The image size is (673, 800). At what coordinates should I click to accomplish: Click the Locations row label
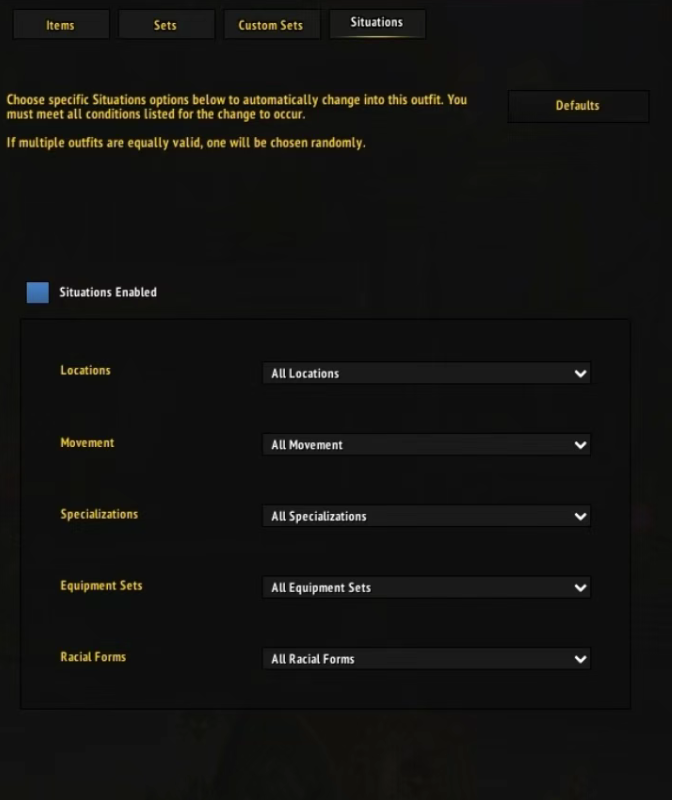click(86, 371)
